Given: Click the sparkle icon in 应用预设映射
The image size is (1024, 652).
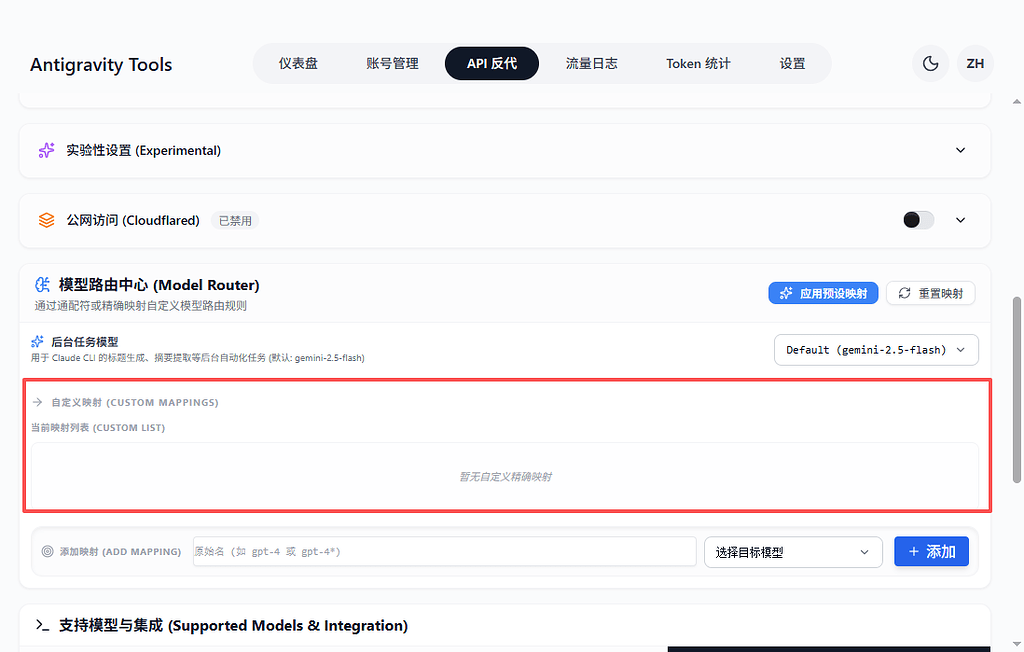Looking at the screenshot, I should pyautogui.click(x=786, y=293).
